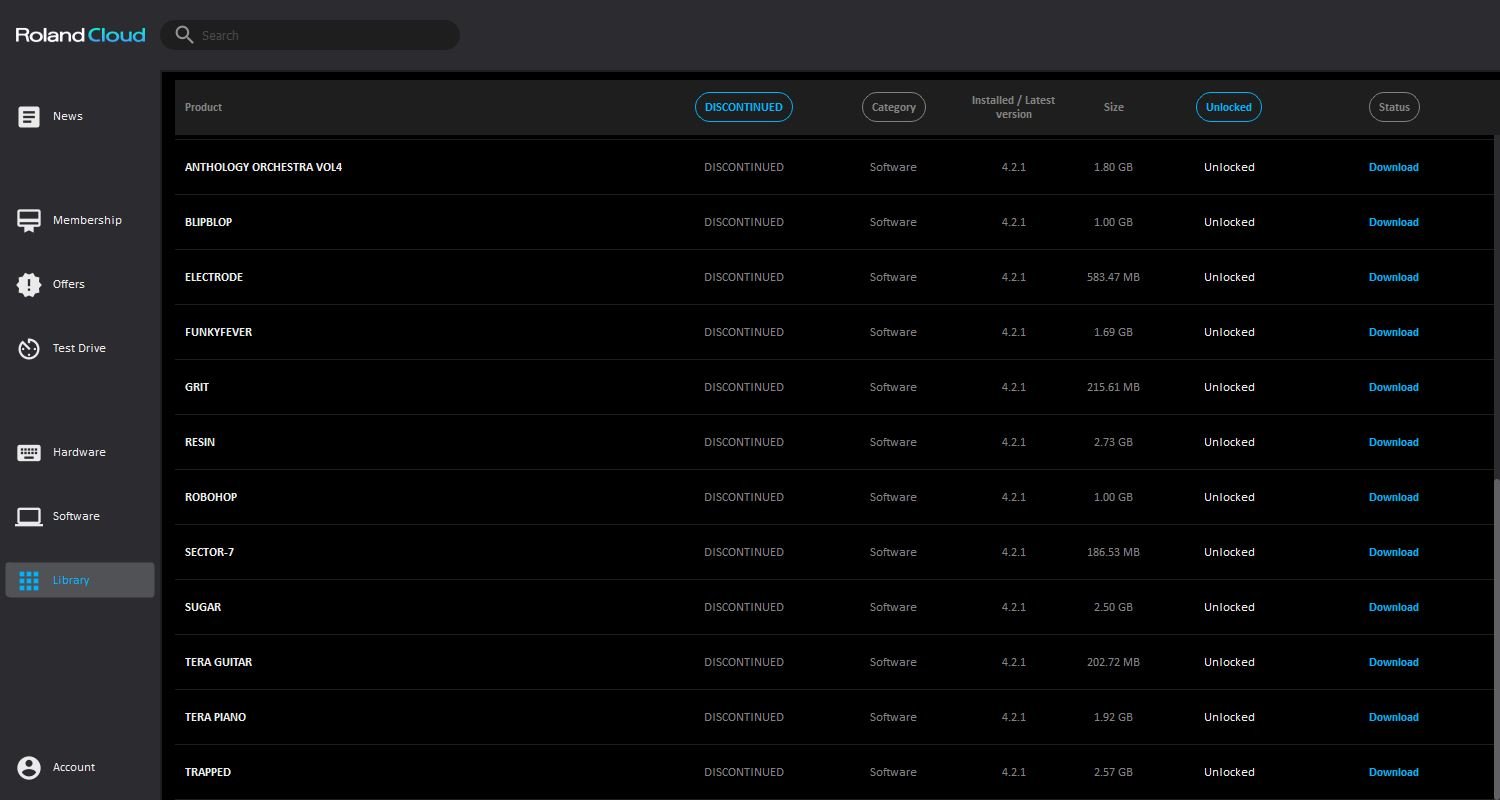Download ANTHOLOGY ORCHESTRA VOL4
The image size is (1500, 800).
tap(1393, 167)
